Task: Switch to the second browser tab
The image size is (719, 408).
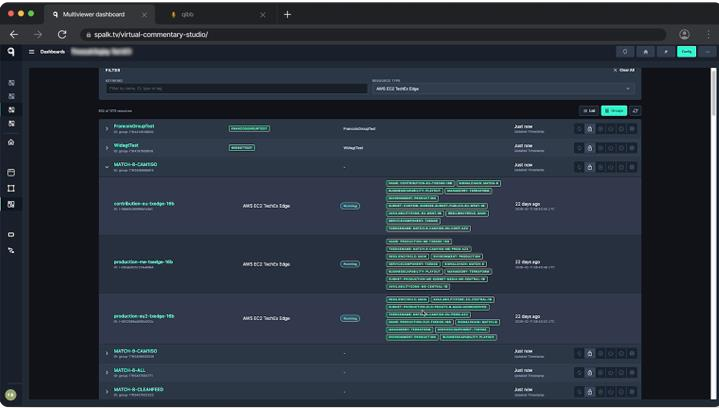Action: [x=218, y=15]
